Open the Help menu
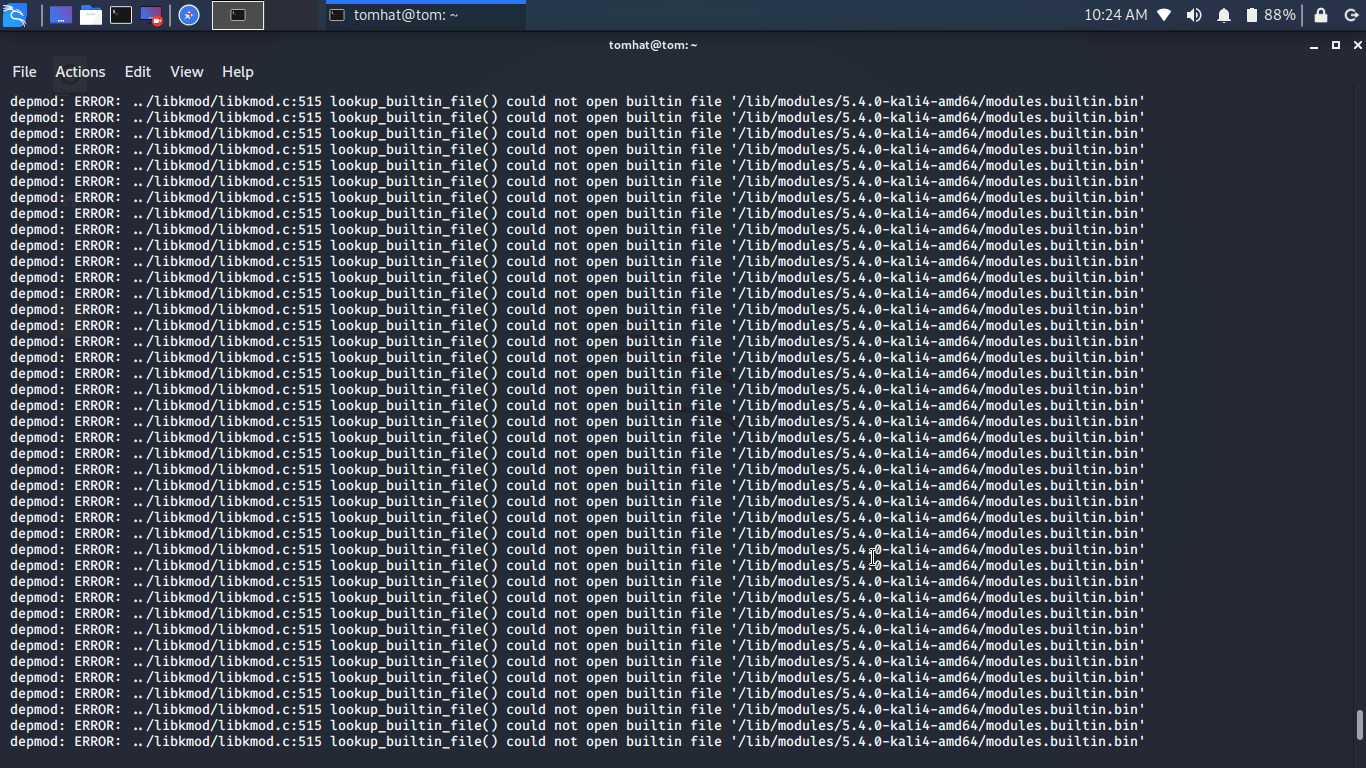 point(238,72)
